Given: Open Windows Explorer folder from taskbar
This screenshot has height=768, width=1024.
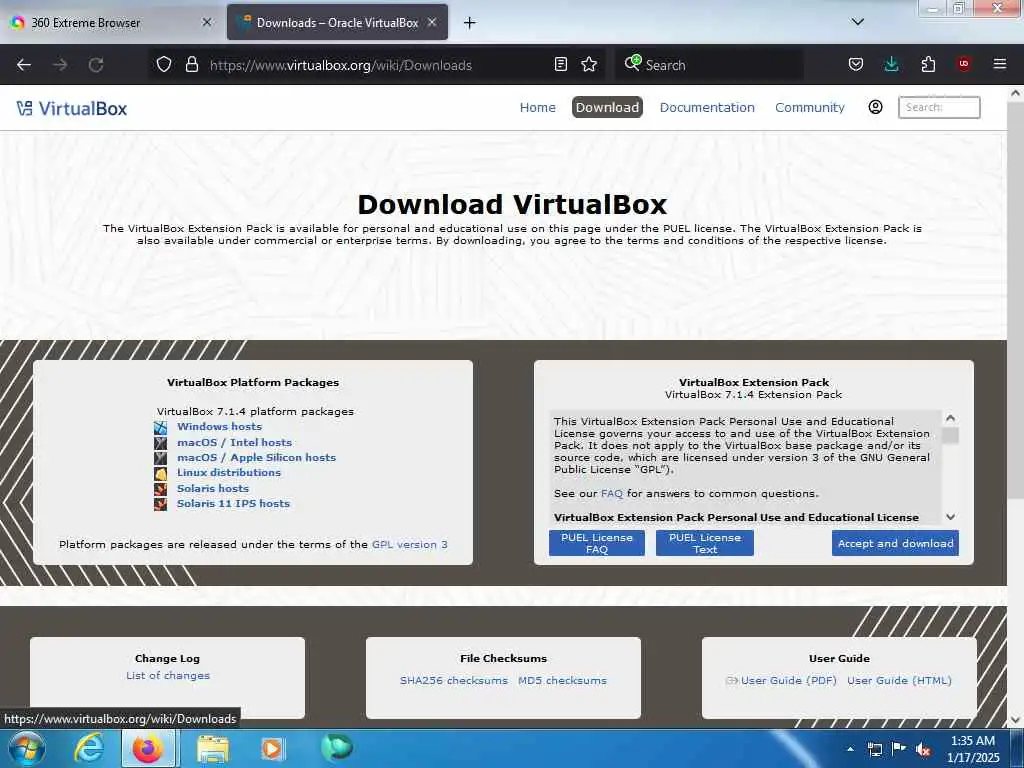Looking at the screenshot, I should (213, 748).
